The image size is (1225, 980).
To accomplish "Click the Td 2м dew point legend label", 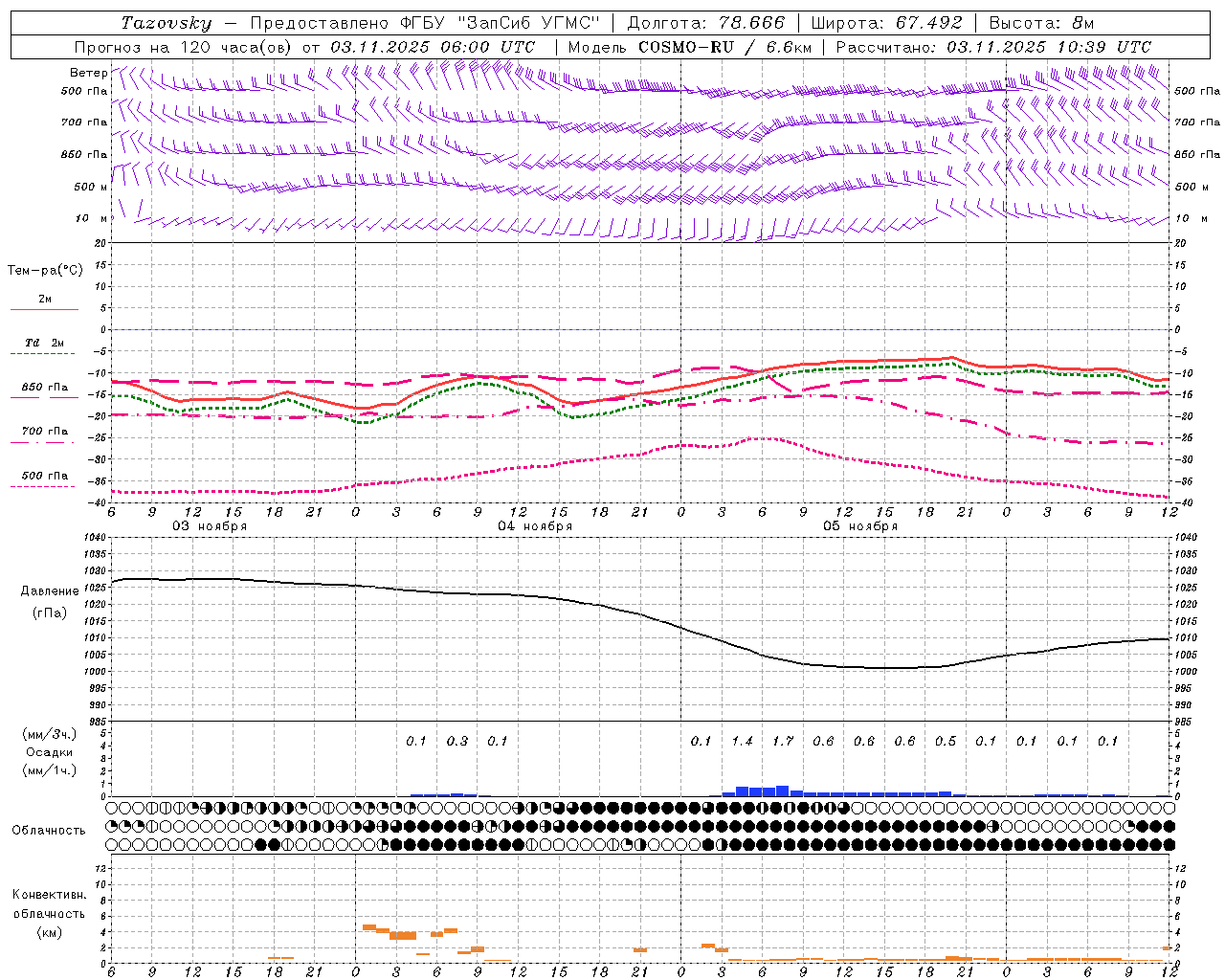I will 45,343.
